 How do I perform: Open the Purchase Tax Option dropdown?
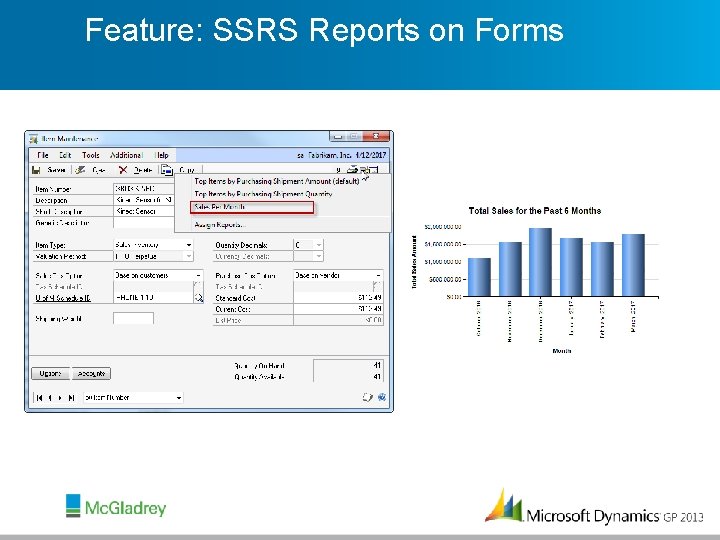tap(378, 275)
